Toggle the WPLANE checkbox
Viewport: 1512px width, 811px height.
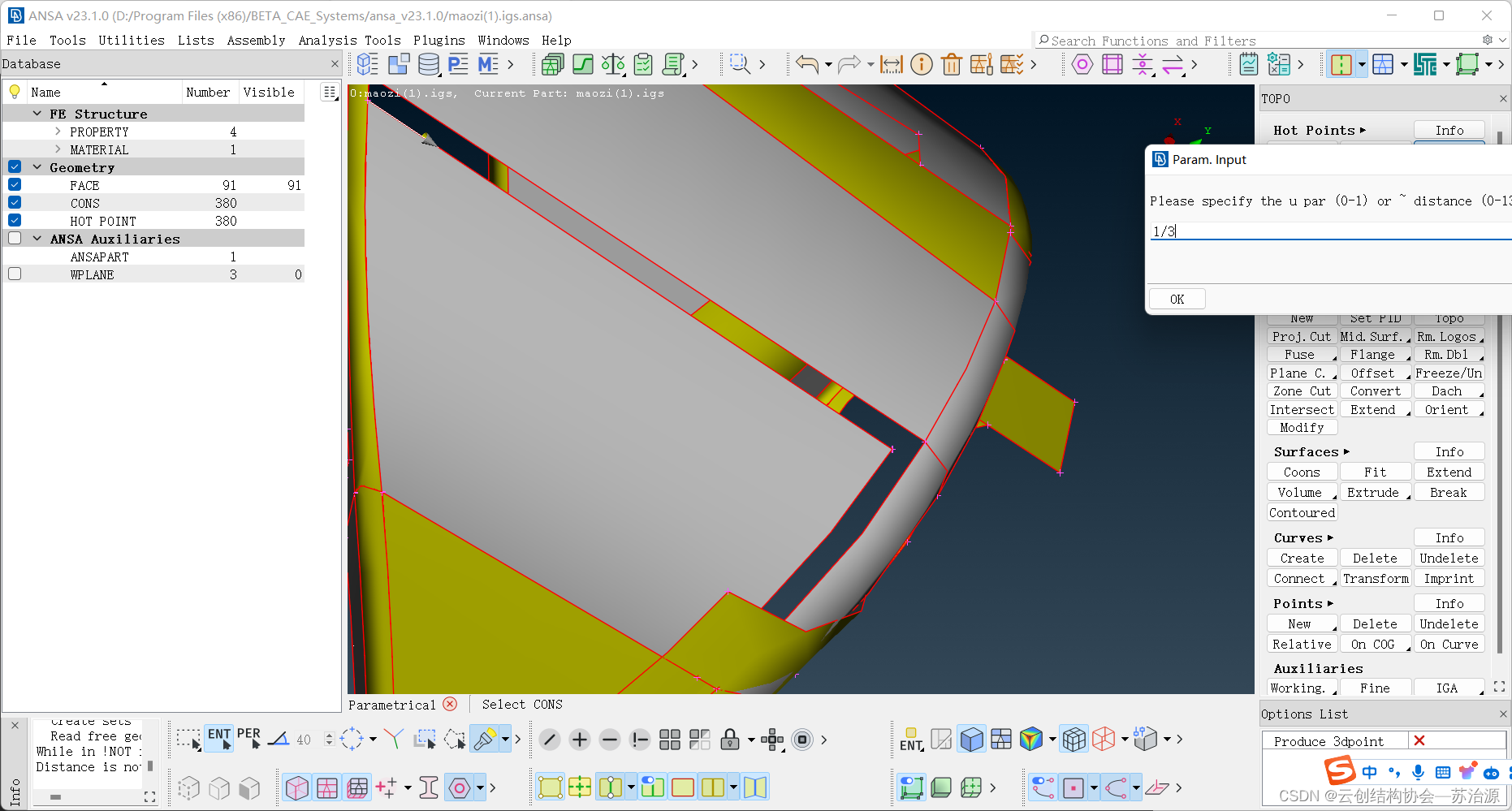click(x=15, y=274)
